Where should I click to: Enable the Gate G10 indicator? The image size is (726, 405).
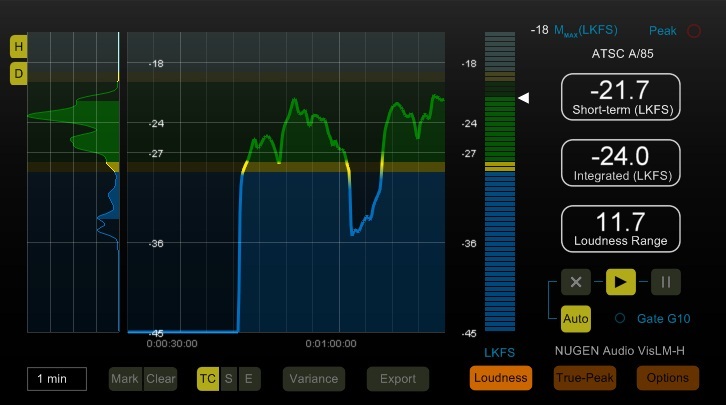(620, 318)
